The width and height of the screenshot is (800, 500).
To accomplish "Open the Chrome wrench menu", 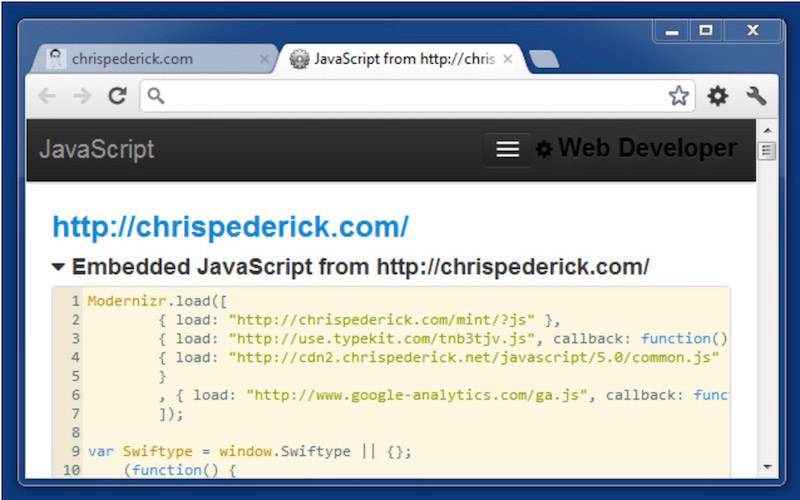I will point(756,95).
